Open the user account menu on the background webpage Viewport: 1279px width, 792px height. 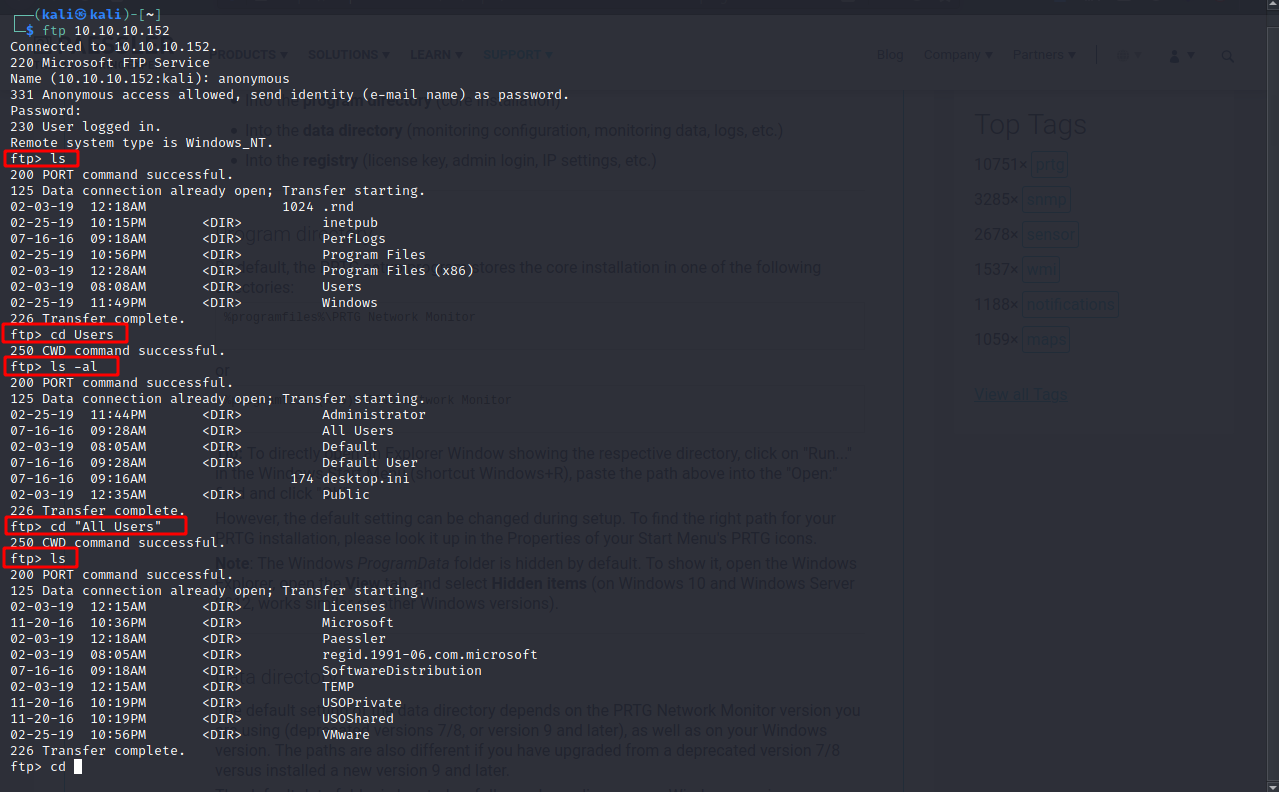(x=1183, y=56)
